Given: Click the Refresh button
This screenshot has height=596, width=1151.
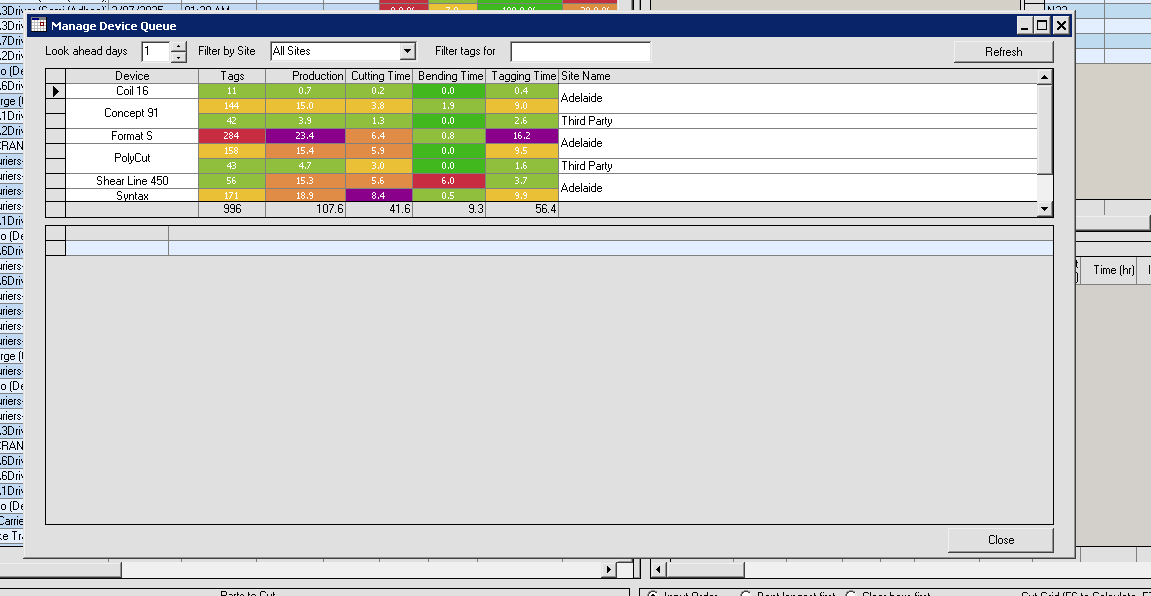Looking at the screenshot, I should pyautogui.click(x=1003, y=51).
